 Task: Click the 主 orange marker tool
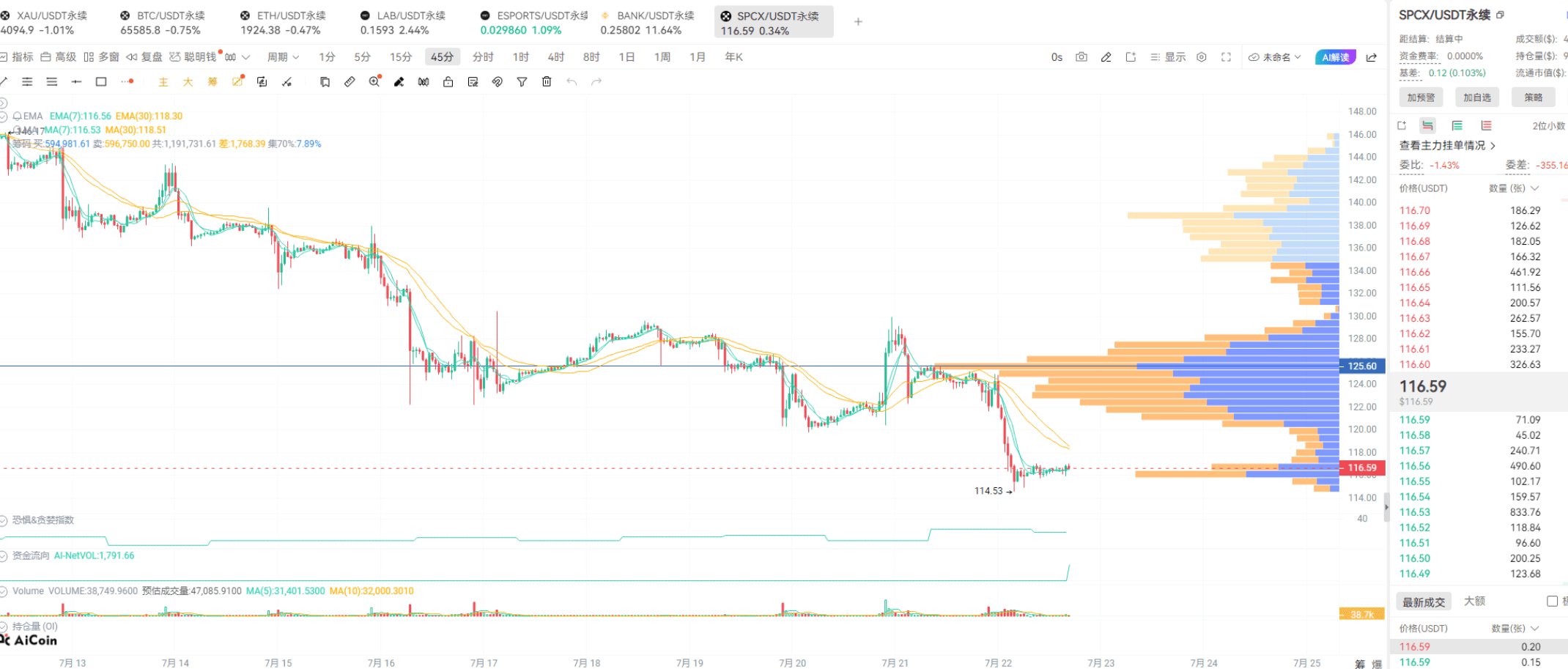click(163, 81)
